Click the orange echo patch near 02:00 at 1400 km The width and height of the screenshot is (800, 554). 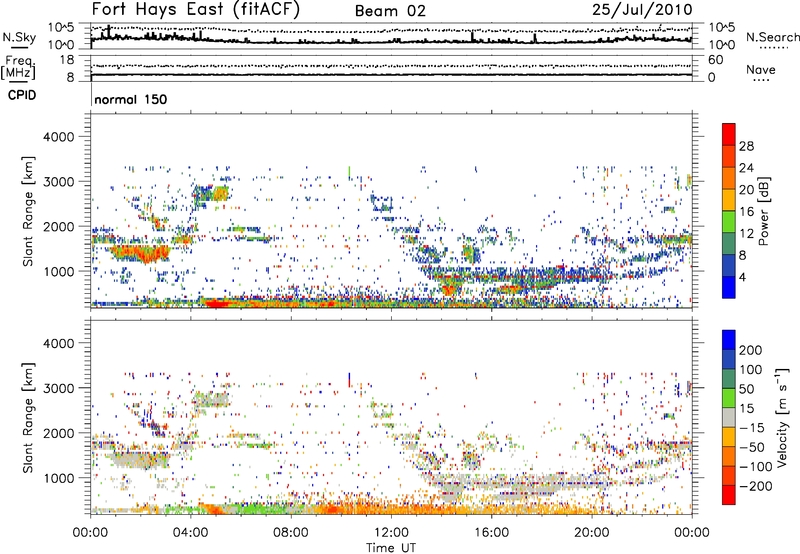point(138,253)
